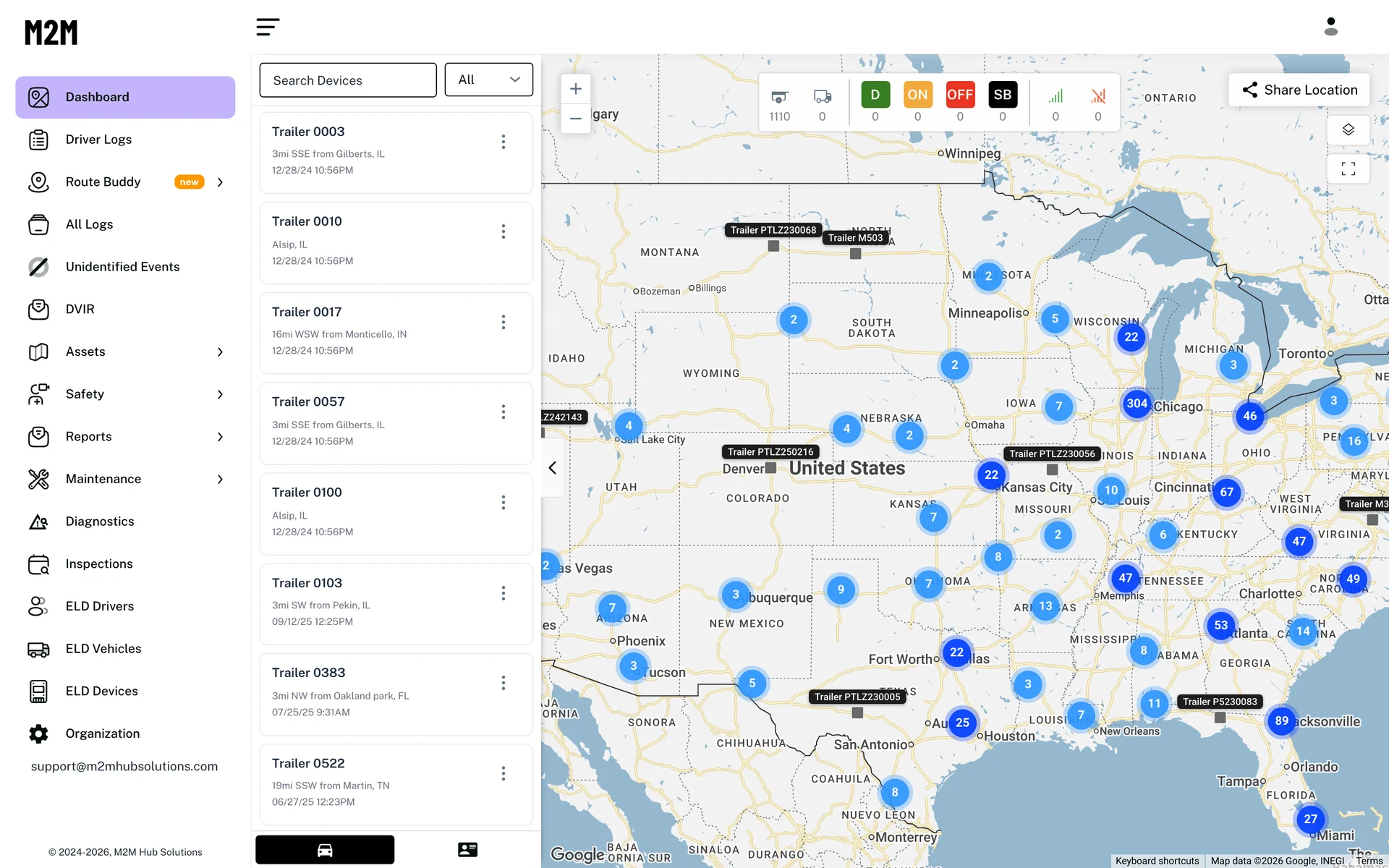Switch to the vehicles list tab

pyautogui.click(x=325, y=850)
